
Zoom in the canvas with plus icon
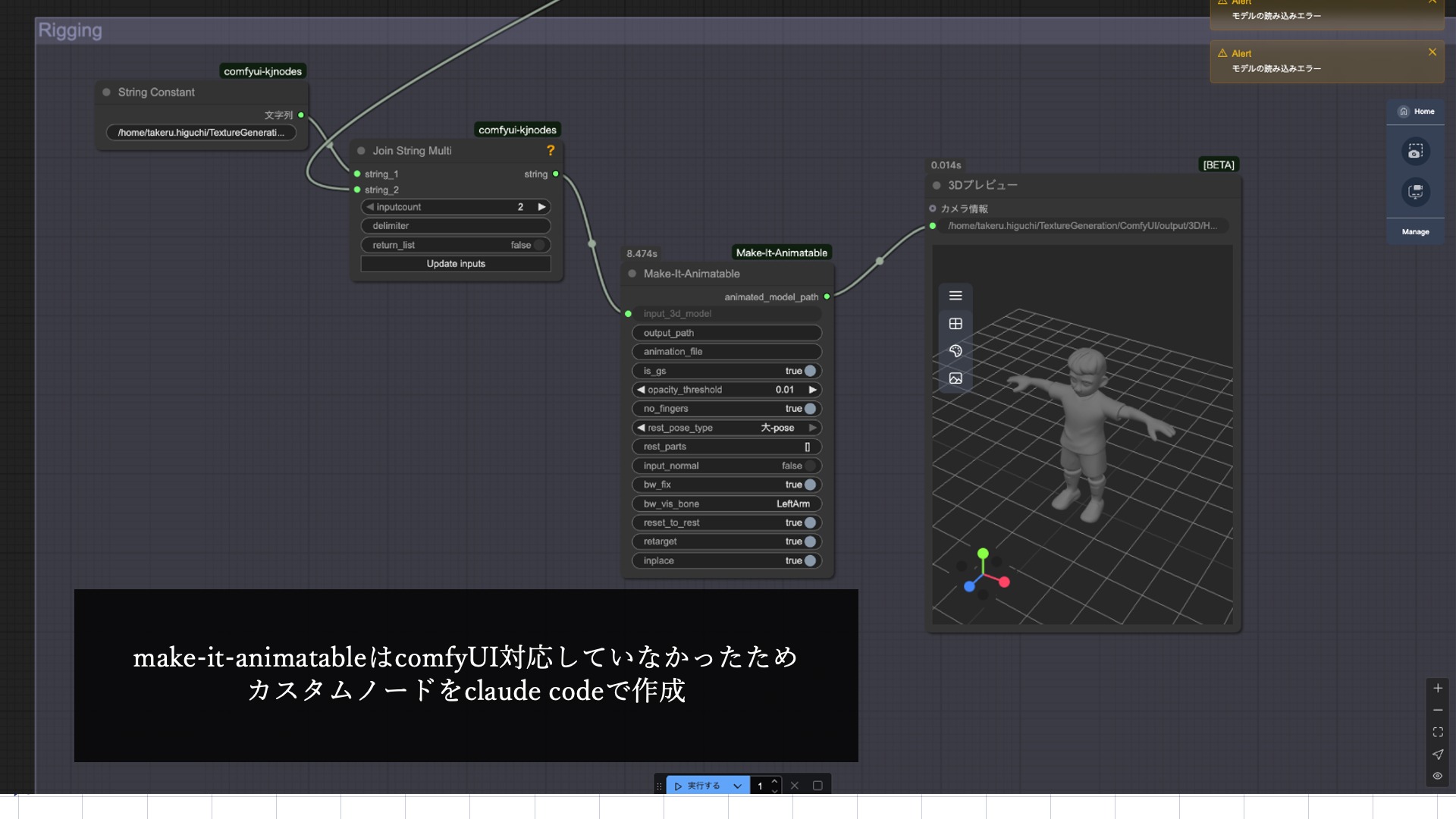1438,689
